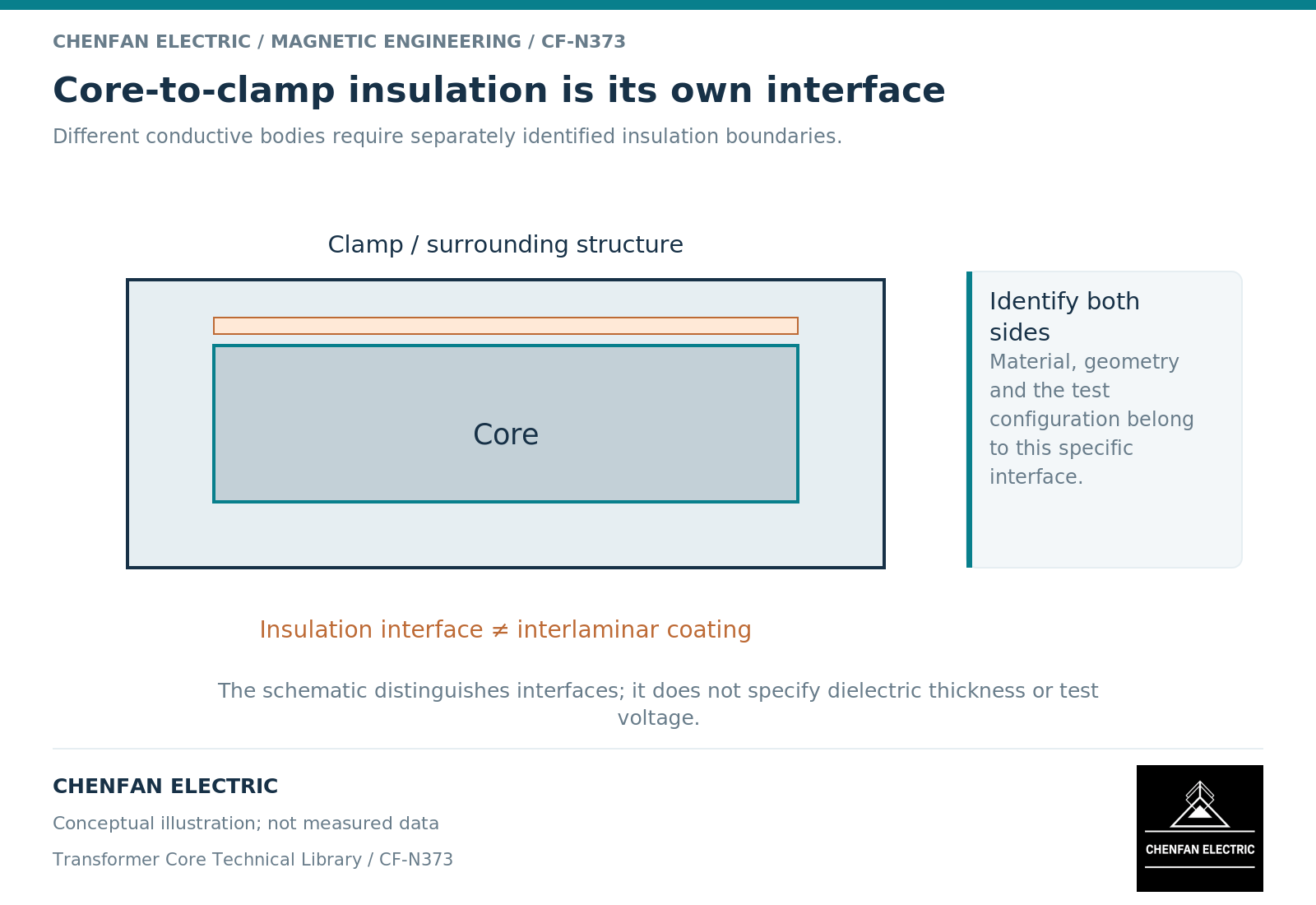Click the 'Identify both sides' heading

1064,317
